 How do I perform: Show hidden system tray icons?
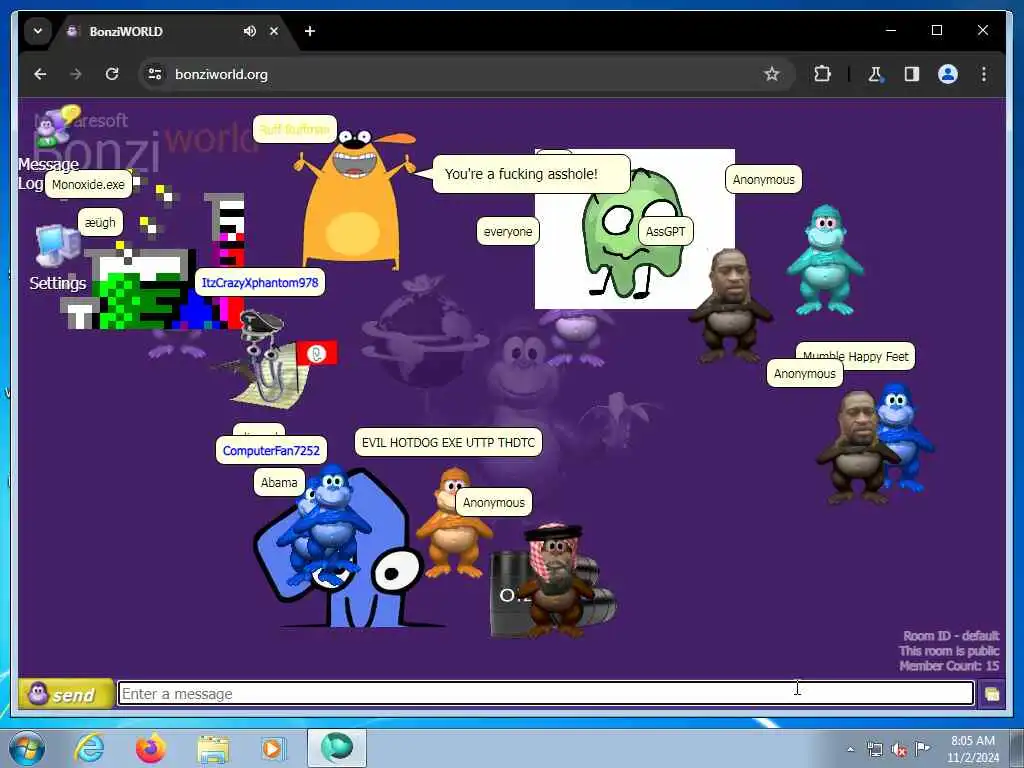[x=850, y=750]
